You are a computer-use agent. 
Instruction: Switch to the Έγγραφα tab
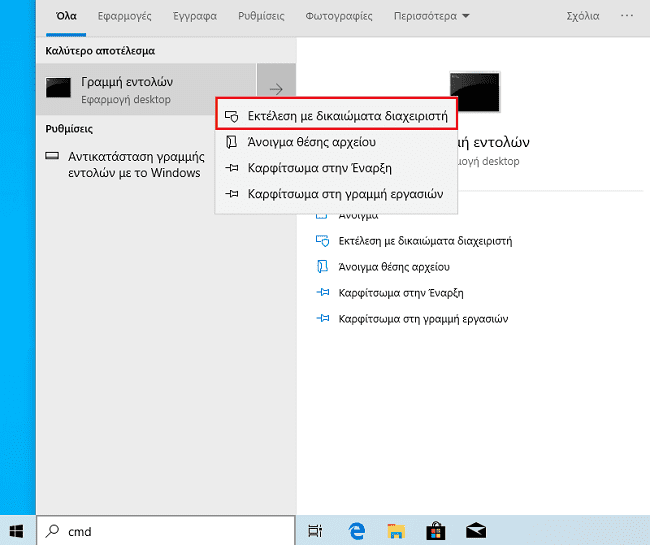(x=194, y=16)
